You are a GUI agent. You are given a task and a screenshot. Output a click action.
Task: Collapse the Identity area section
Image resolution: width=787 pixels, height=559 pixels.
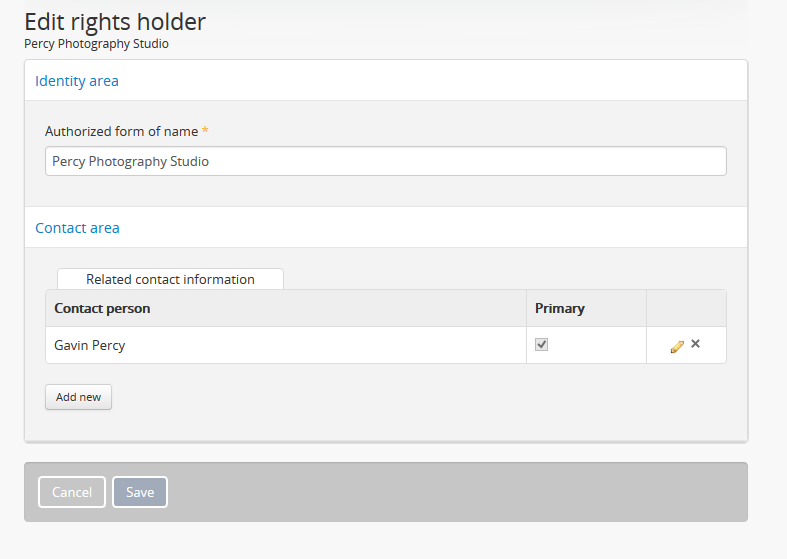77,81
